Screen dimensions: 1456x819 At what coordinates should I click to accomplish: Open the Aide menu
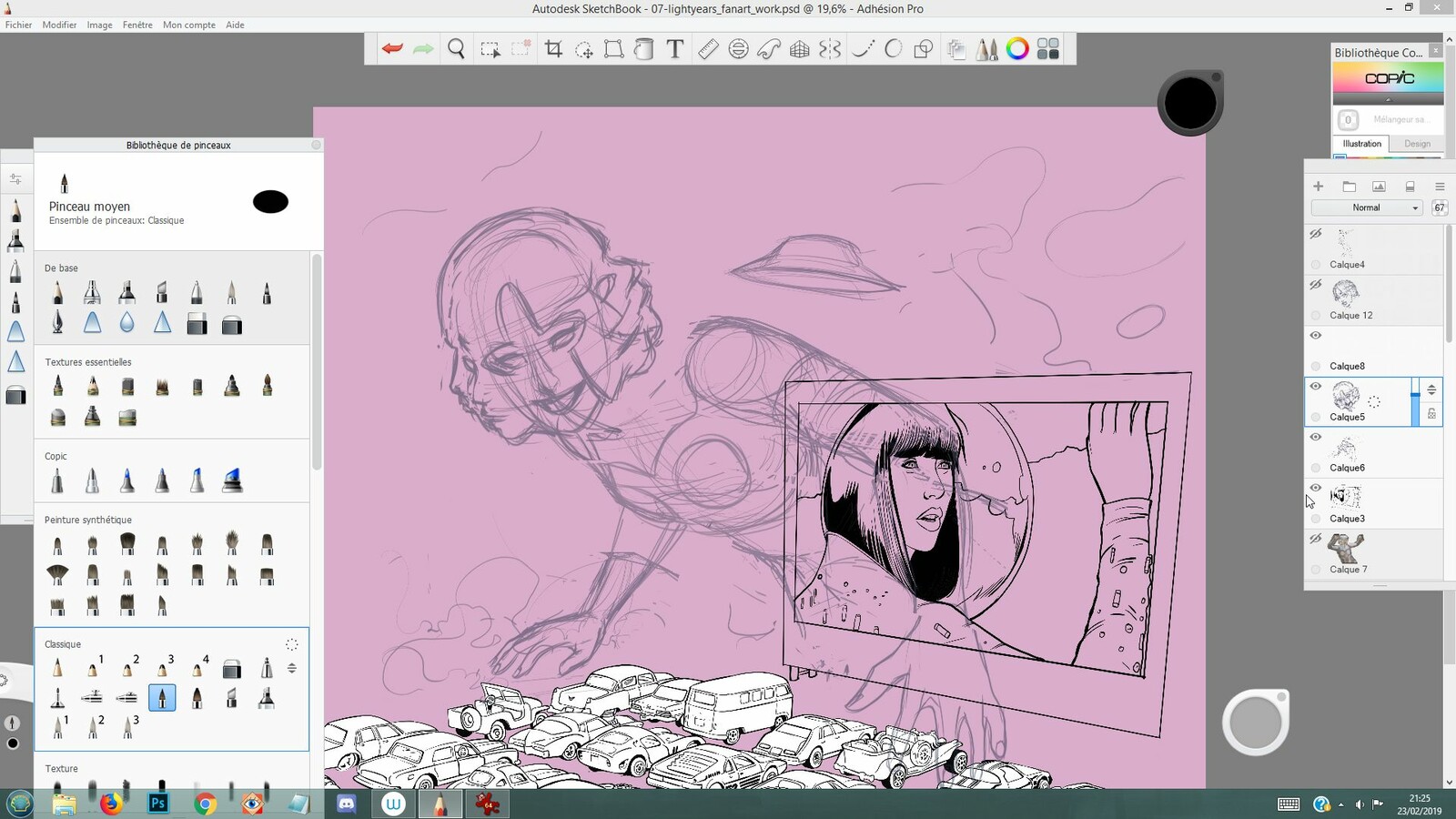click(235, 25)
